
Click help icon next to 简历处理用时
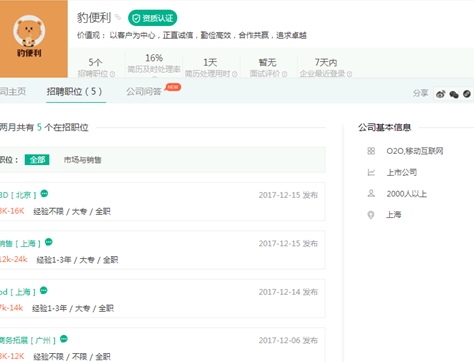[235, 74]
